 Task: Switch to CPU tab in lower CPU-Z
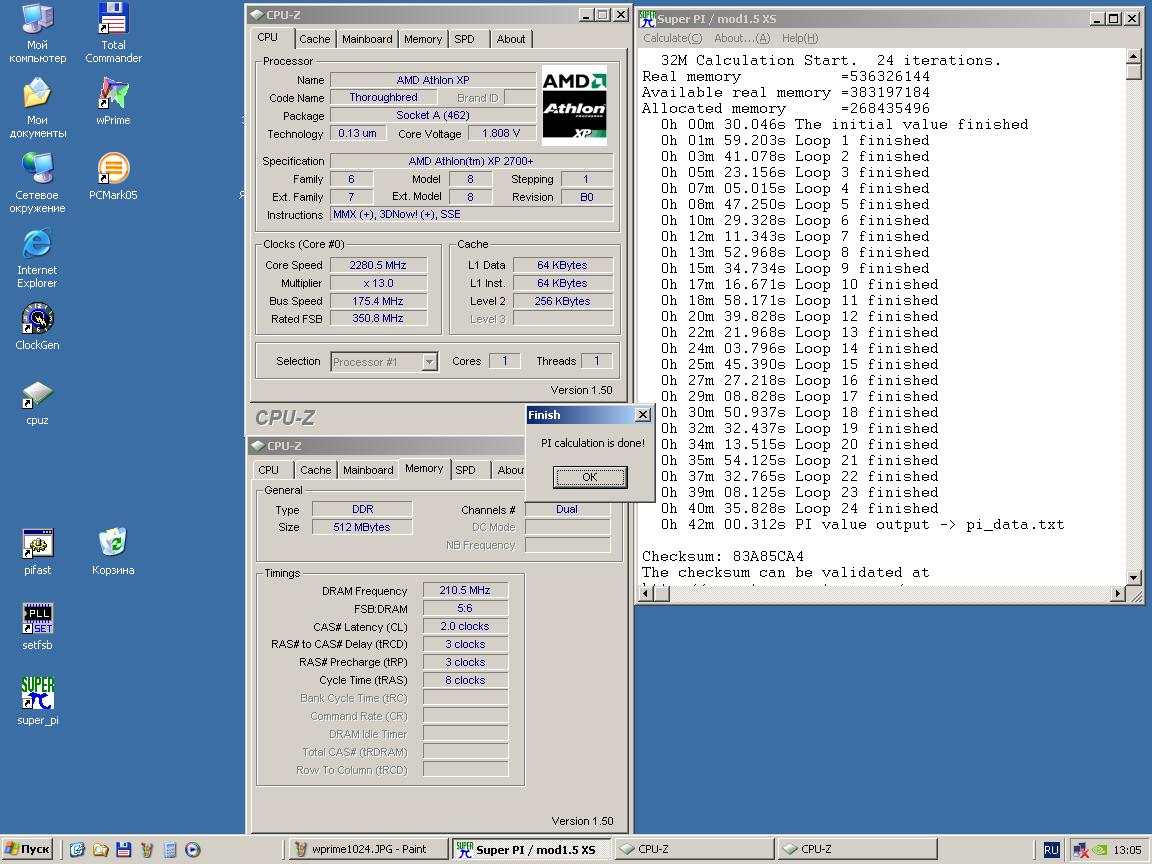269,470
